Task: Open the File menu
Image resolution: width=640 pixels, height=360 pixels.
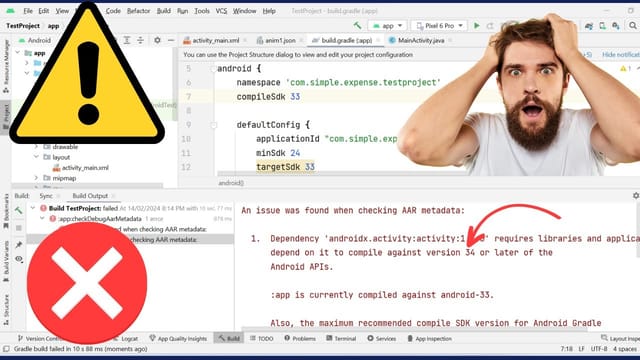Action: (x=28, y=11)
